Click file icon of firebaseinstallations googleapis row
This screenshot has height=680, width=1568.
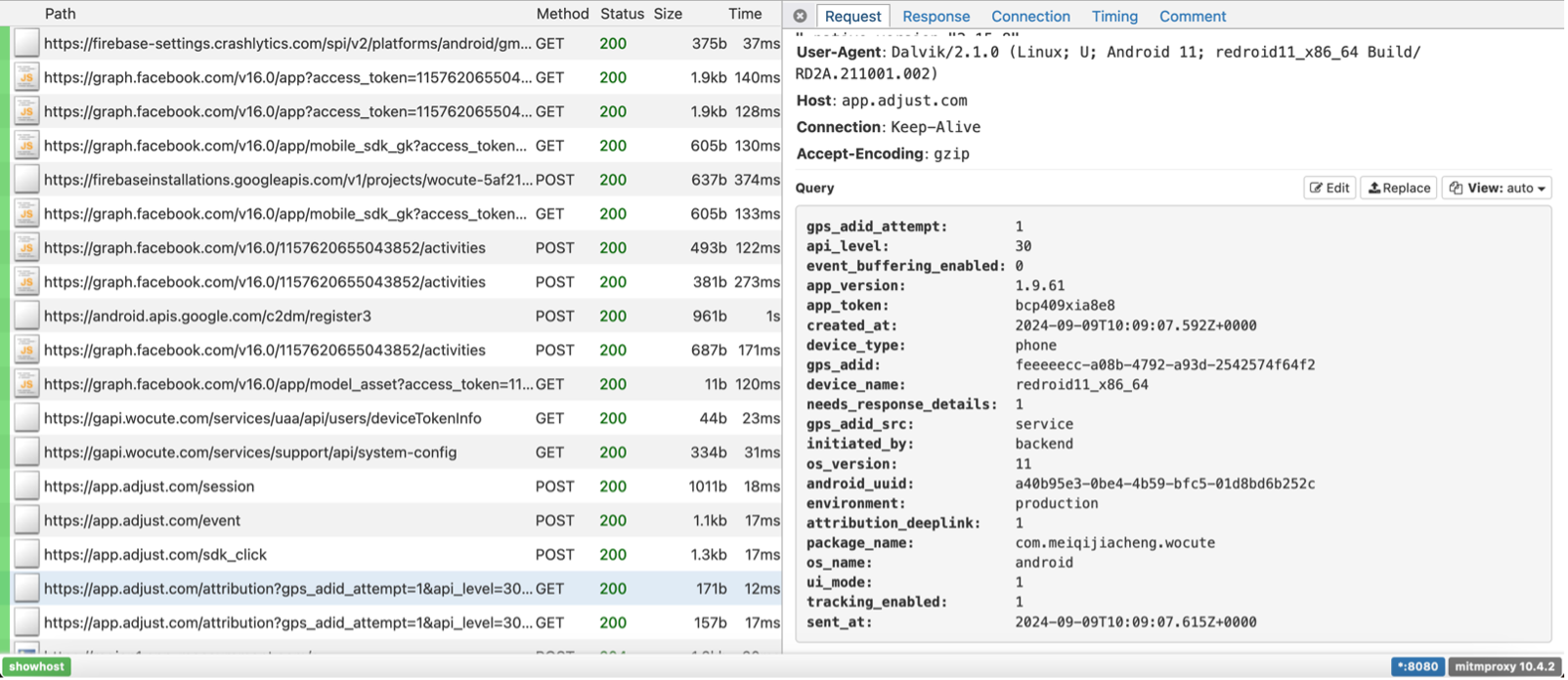tap(26, 180)
